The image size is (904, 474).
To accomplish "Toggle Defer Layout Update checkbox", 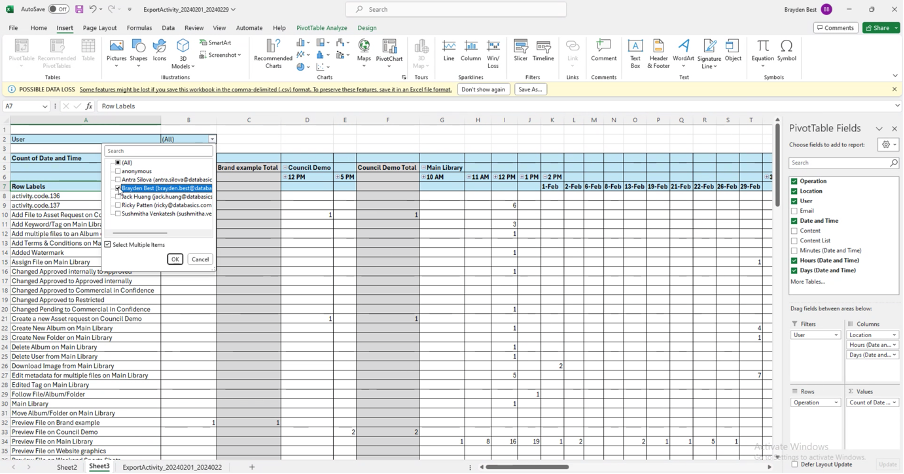I will point(795,464).
